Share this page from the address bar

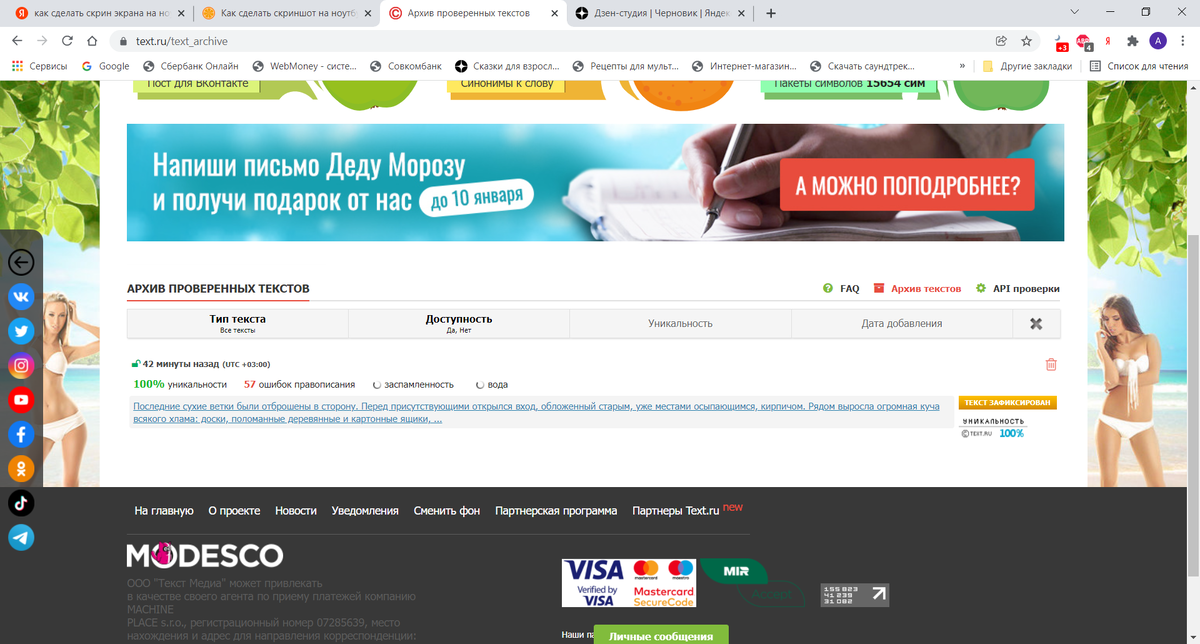click(1001, 41)
